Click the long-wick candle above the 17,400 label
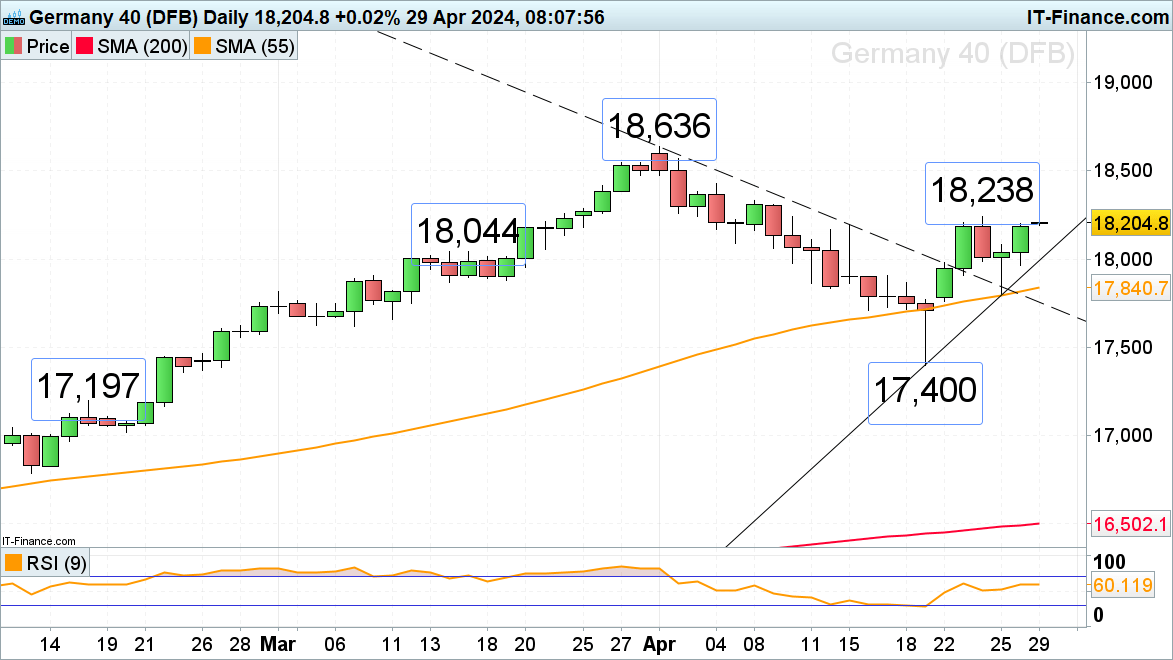Image resolution: width=1173 pixels, height=660 pixels. click(x=925, y=331)
